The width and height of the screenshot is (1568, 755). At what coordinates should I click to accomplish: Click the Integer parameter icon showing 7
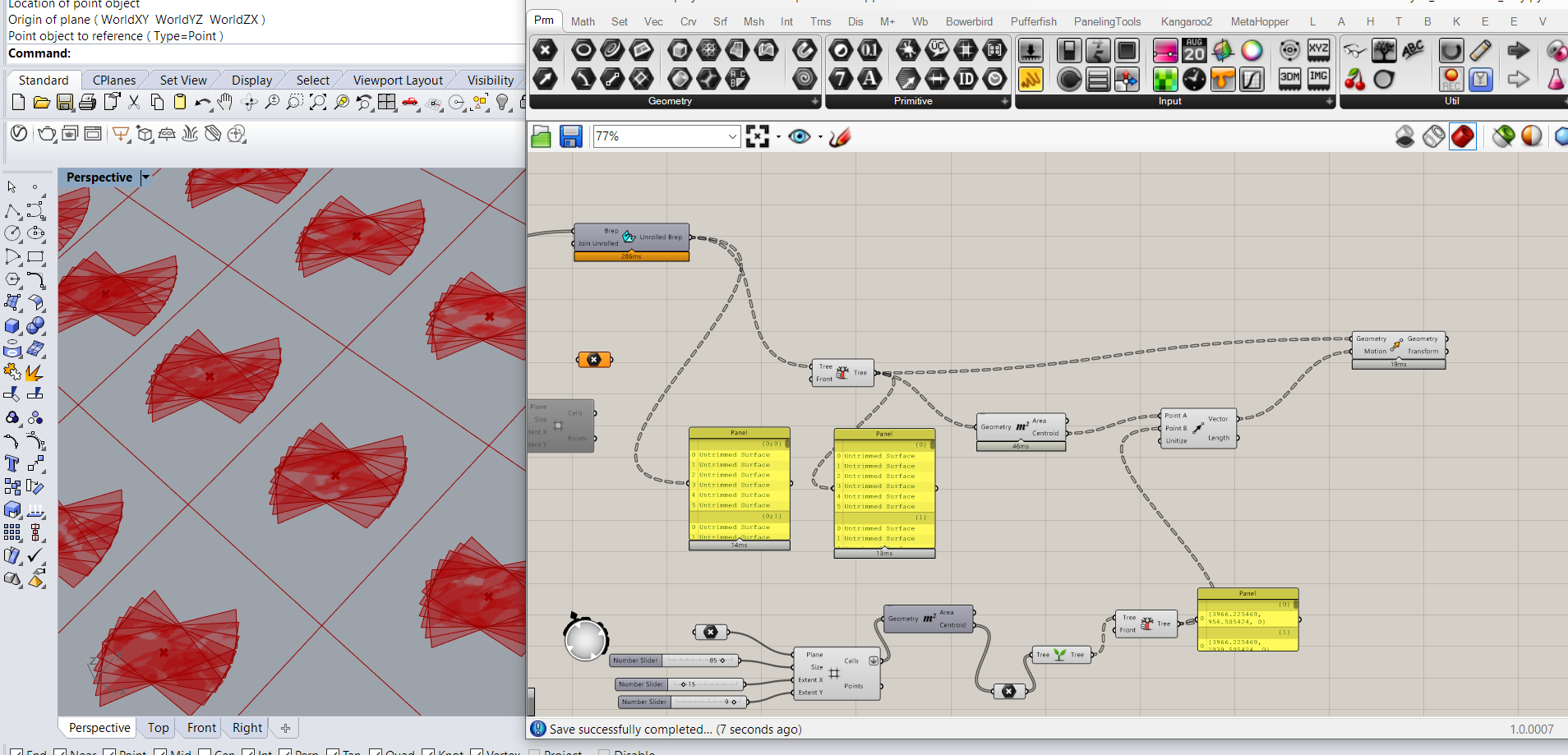click(841, 79)
